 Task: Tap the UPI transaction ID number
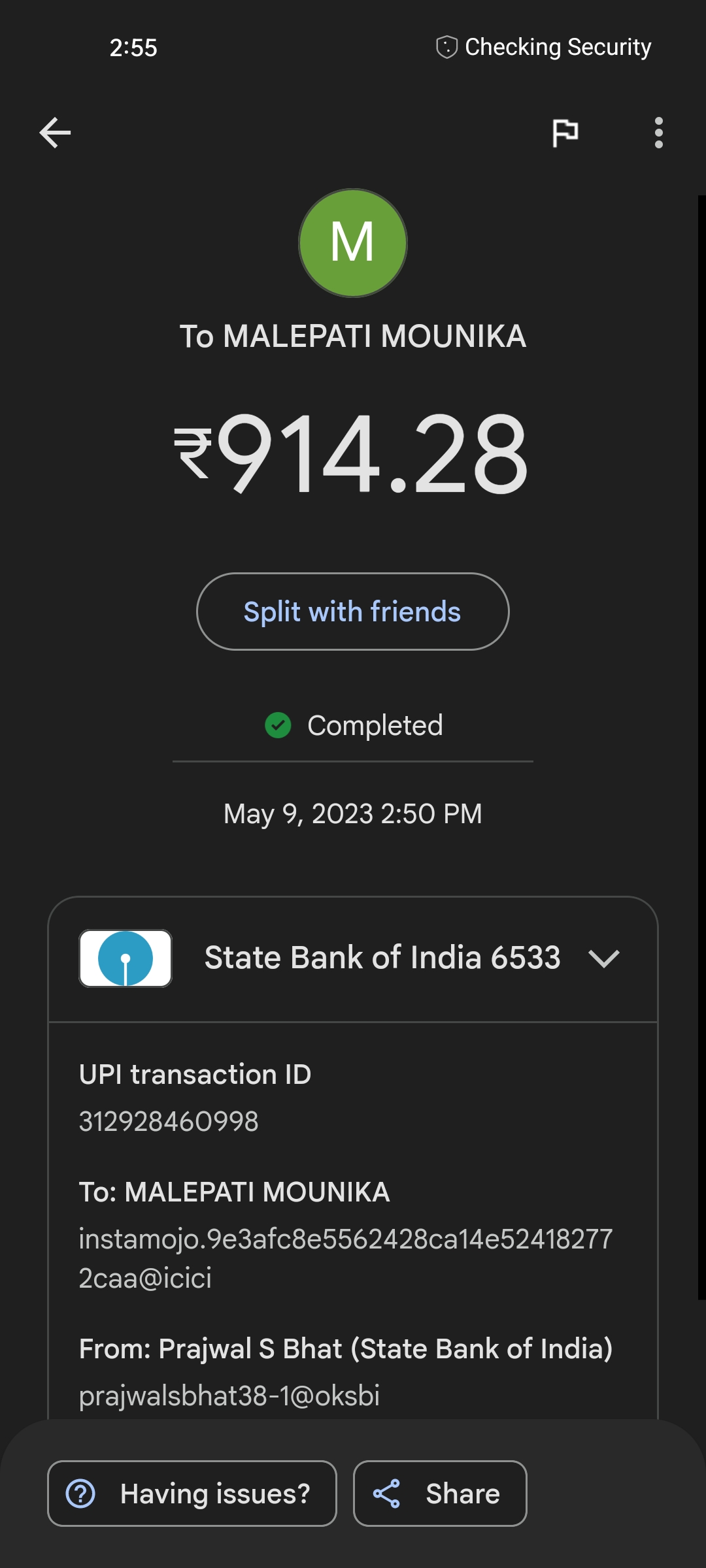[x=169, y=1122]
